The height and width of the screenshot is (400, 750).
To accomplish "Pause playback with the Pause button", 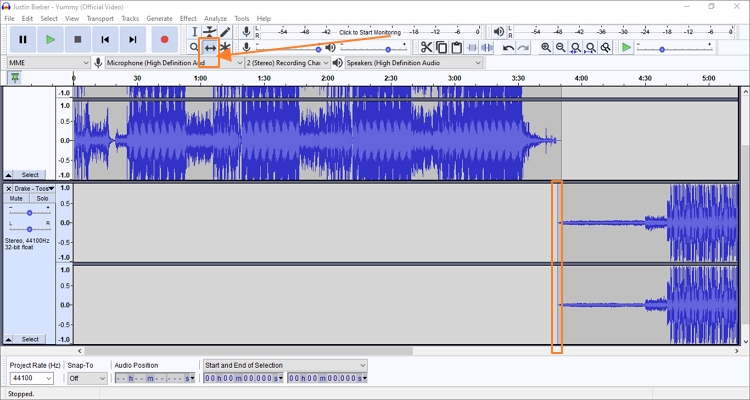I will [x=22, y=40].
